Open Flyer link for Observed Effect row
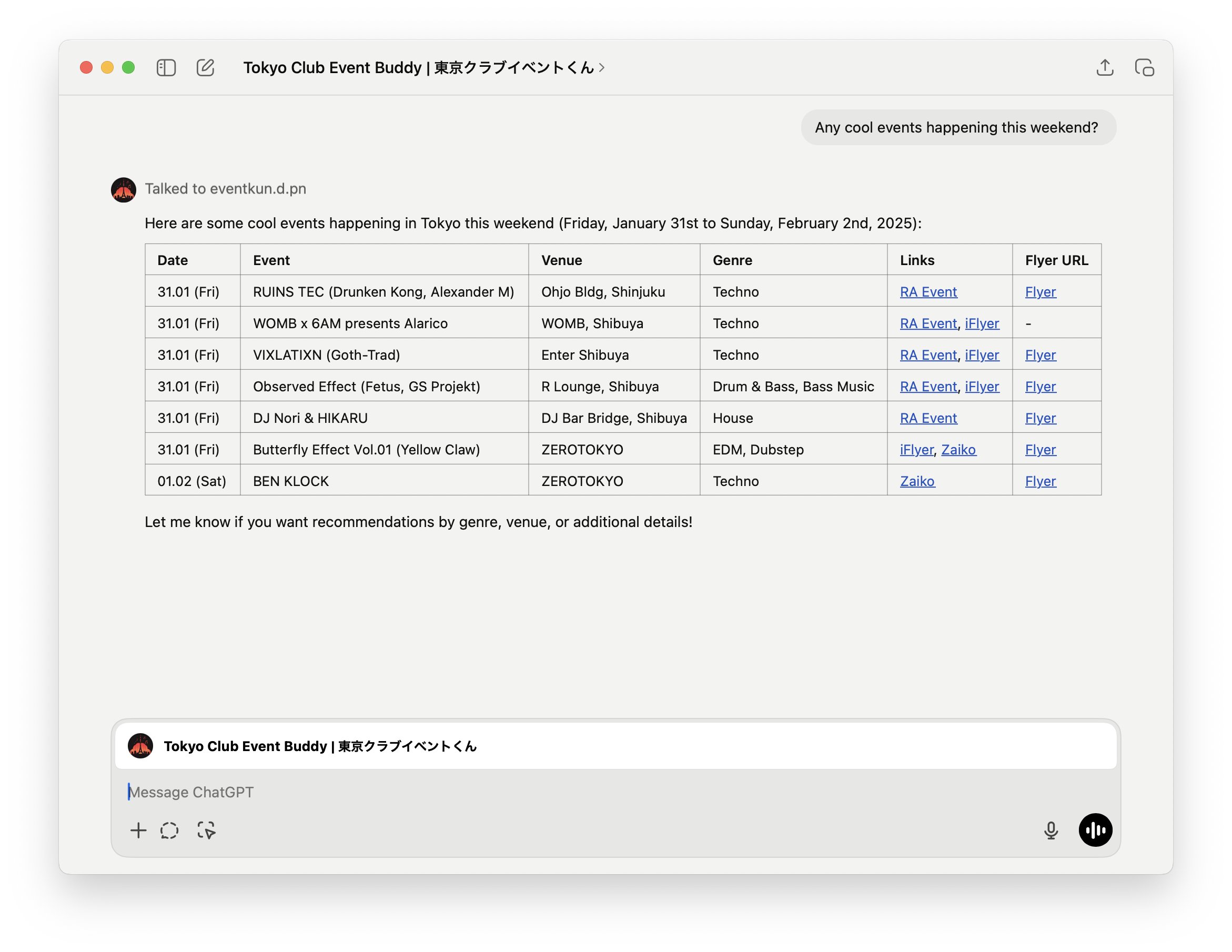Image resolution: width=1232 pixels, height=952 pixels. tap(1040, 387)
